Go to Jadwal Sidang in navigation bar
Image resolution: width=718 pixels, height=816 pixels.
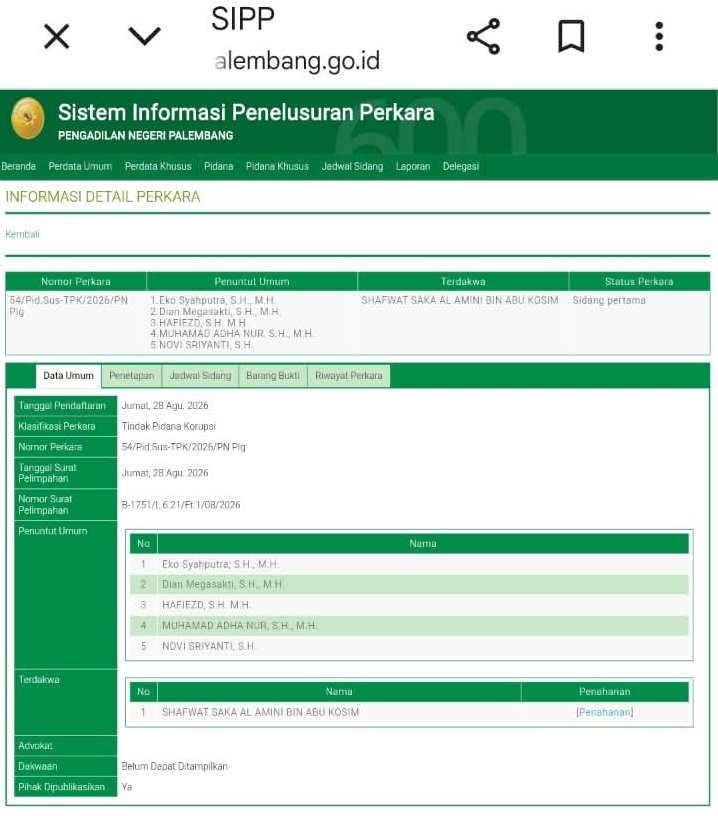point(352,167)
